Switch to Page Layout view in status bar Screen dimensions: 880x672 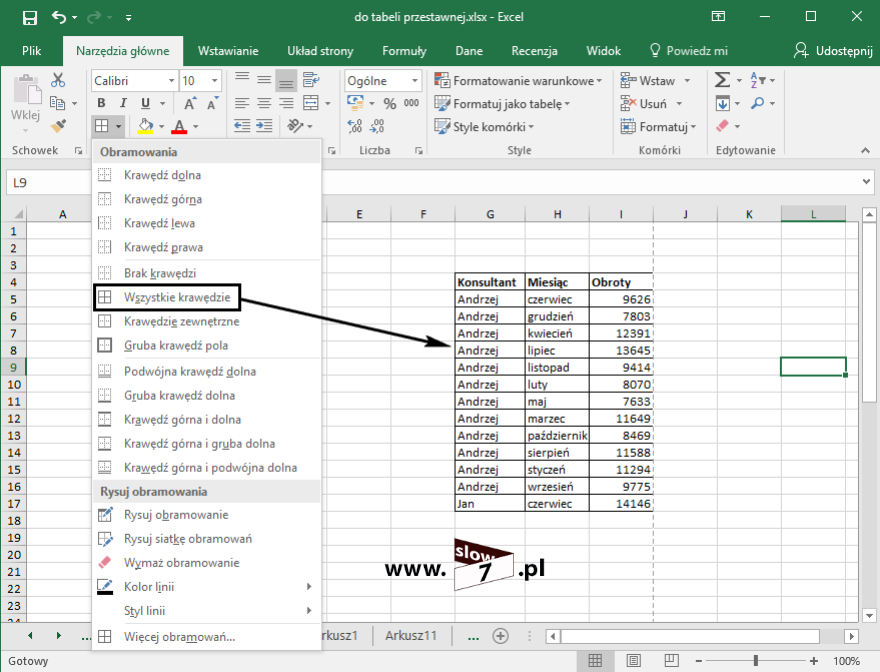coord(633,661)
